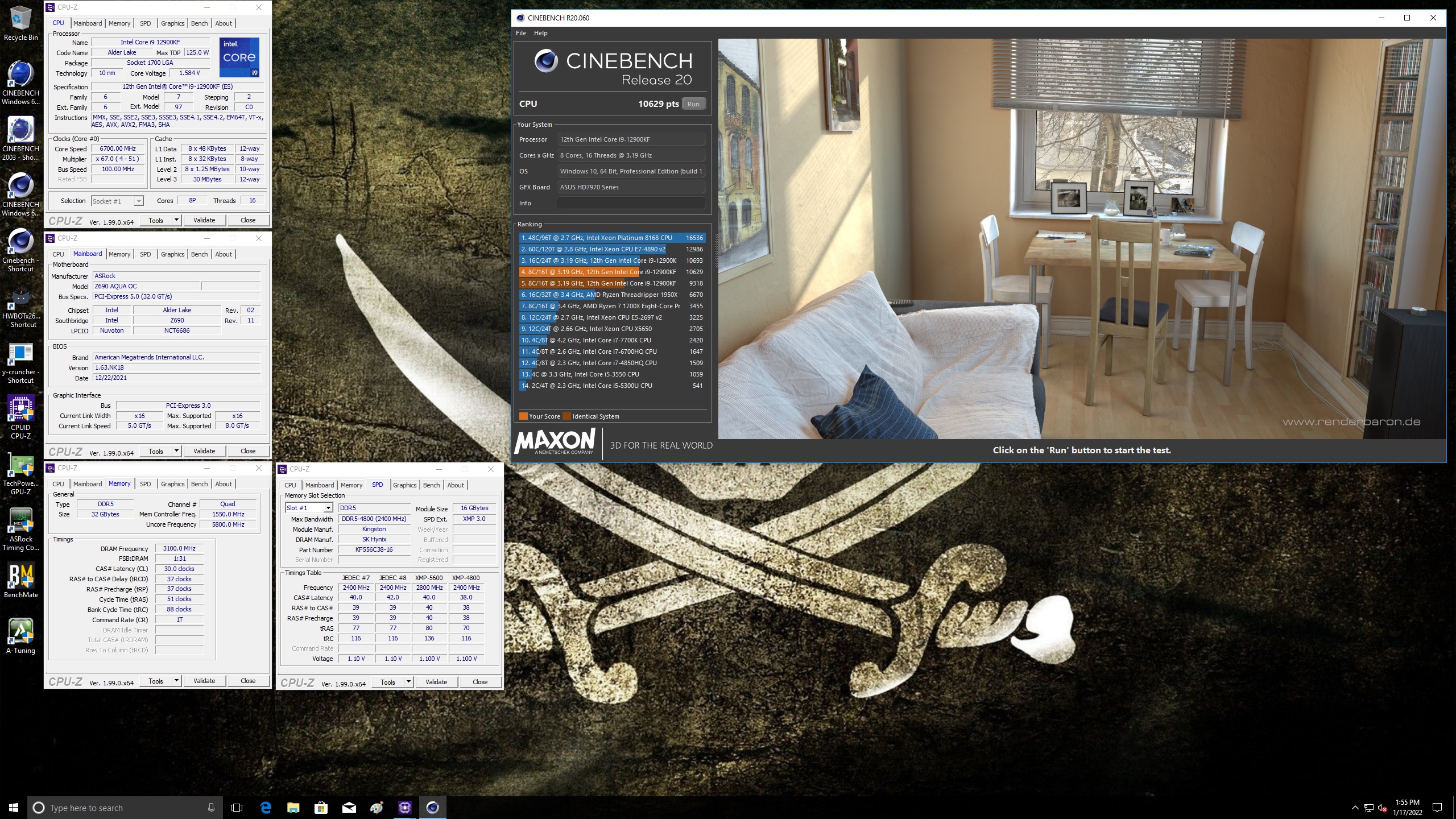The width and height of the screenshot is (1456, 819).
Task: Click the Intel Core i9 logo in CPU-Z
Action: tap(239, 57)
